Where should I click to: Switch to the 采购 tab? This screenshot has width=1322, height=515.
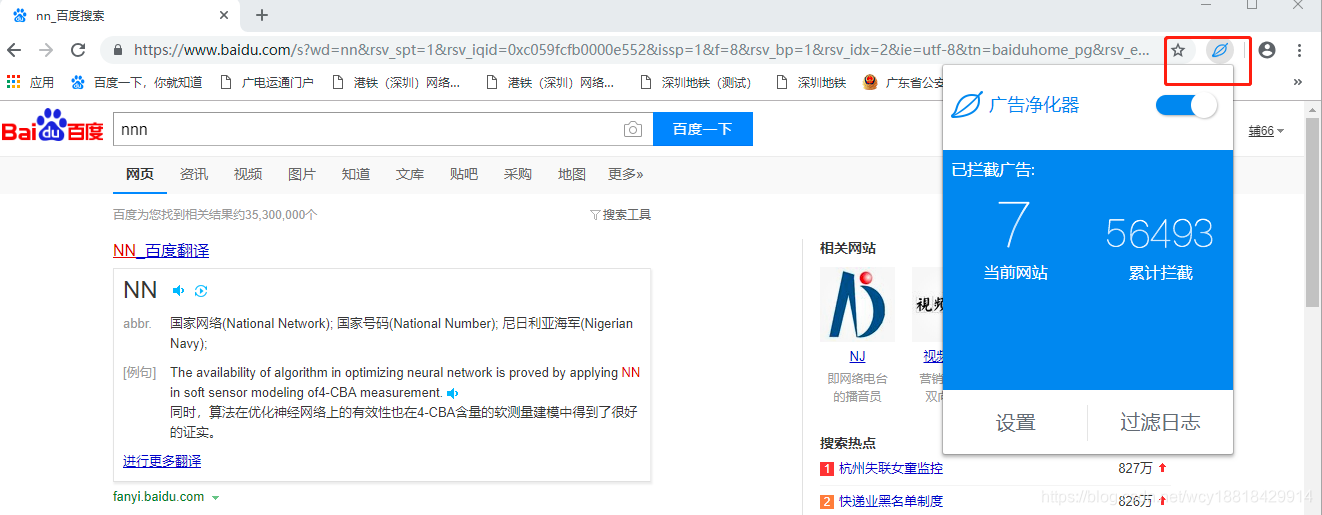click(x=518, y=174)
